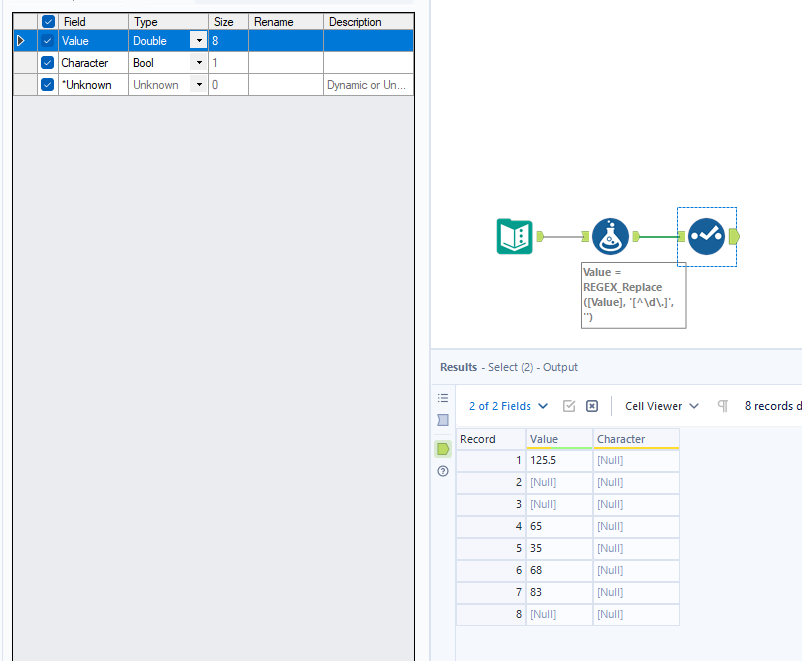Click the panel view icon below the list icon
Viewport: 802px width, 661px height.
443,420
